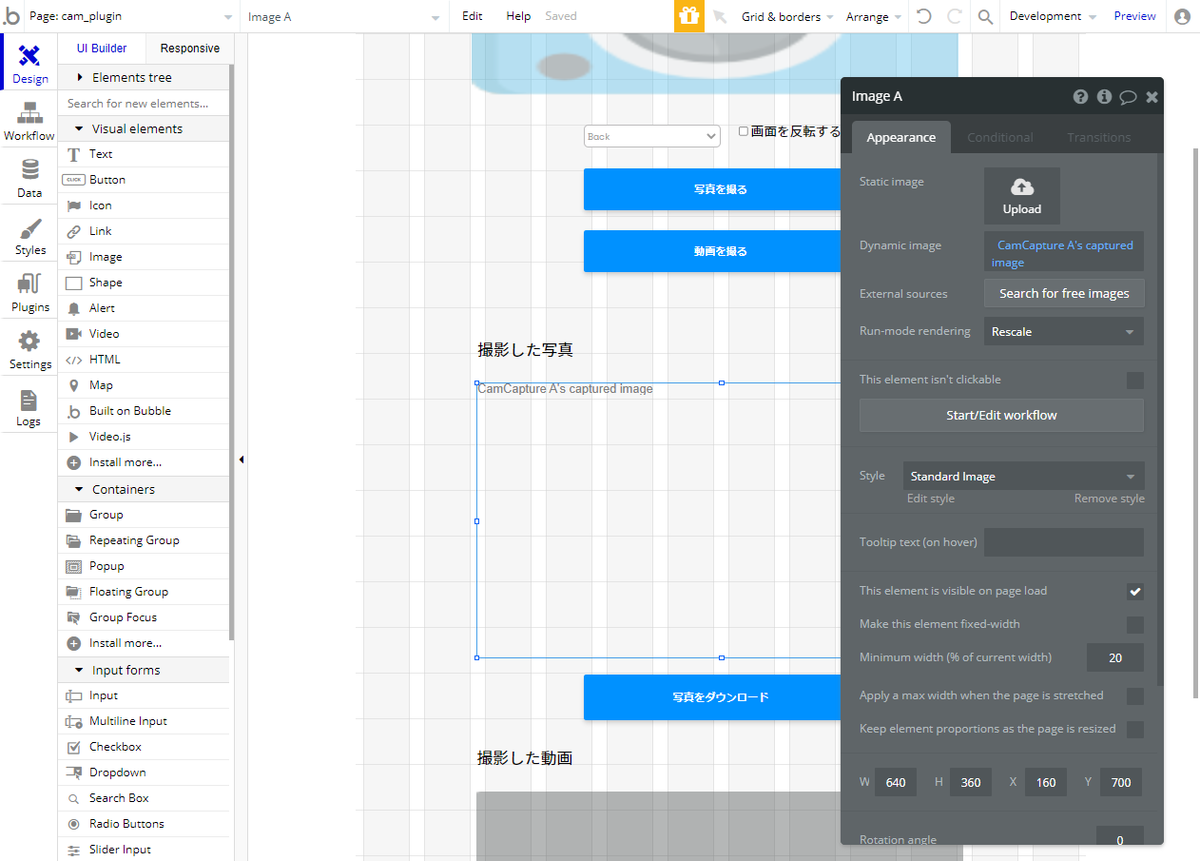Click the Upload static image button
Viewport: 1200px width, 861px height.
point(1022,196)
